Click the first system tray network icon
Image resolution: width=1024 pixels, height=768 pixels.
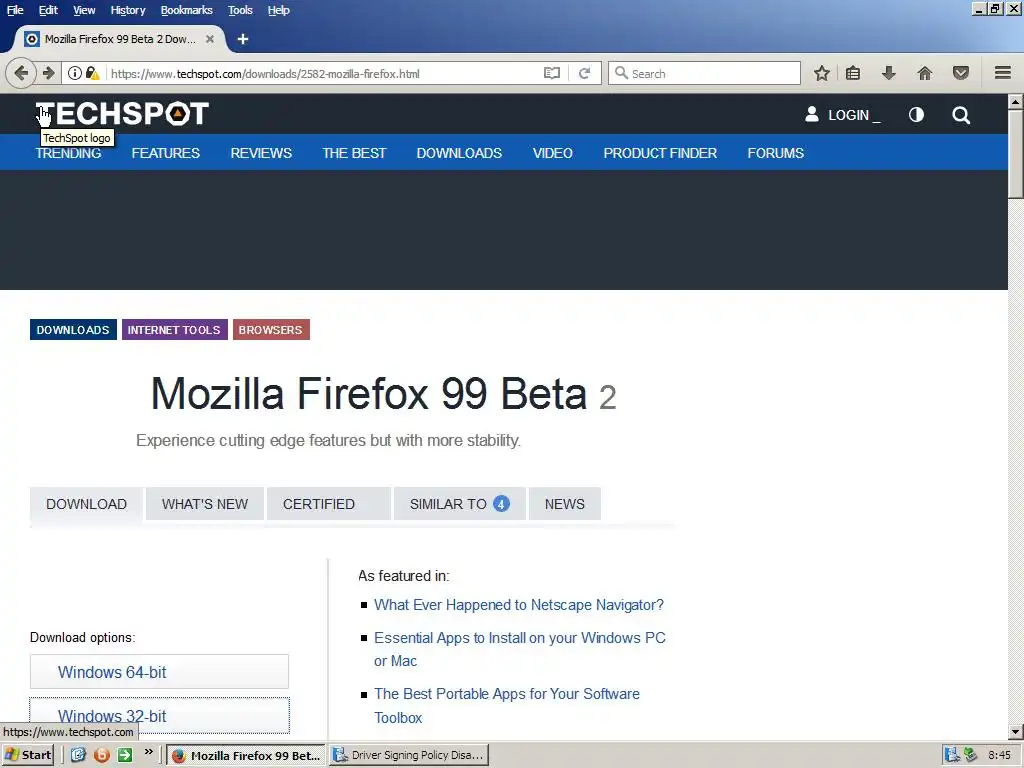pos(952,755)
